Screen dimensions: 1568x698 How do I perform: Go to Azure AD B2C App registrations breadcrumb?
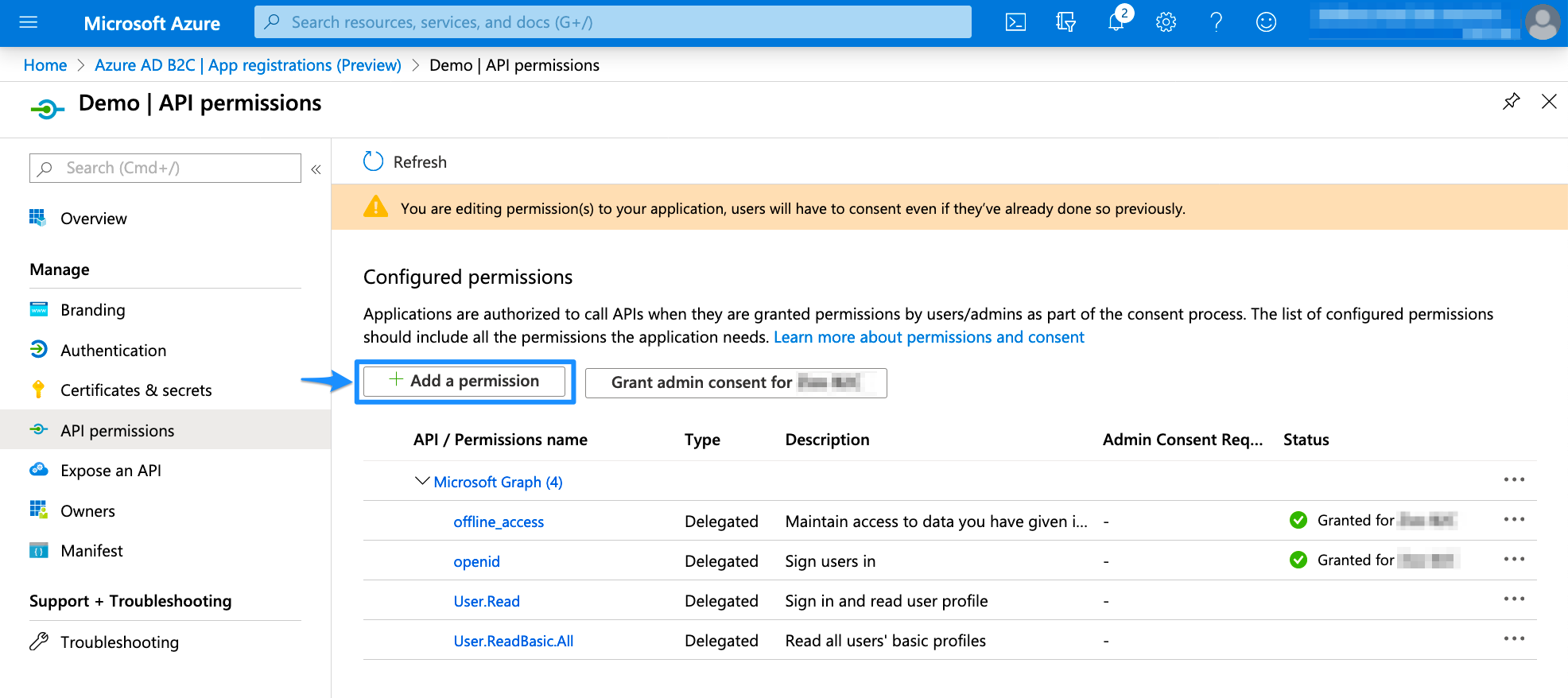coord(248,65)
